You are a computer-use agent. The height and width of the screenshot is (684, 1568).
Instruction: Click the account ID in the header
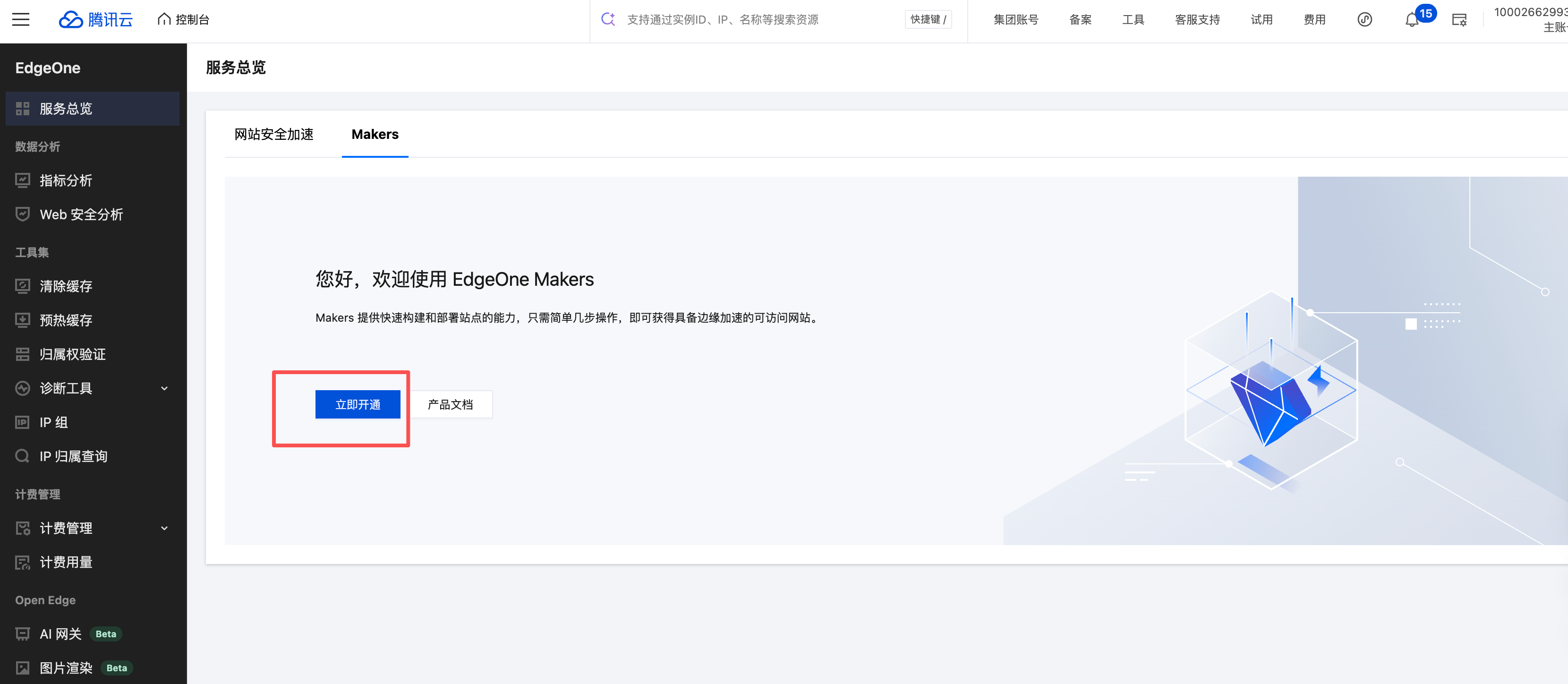pyautogui.click(x=1530, y=12)
